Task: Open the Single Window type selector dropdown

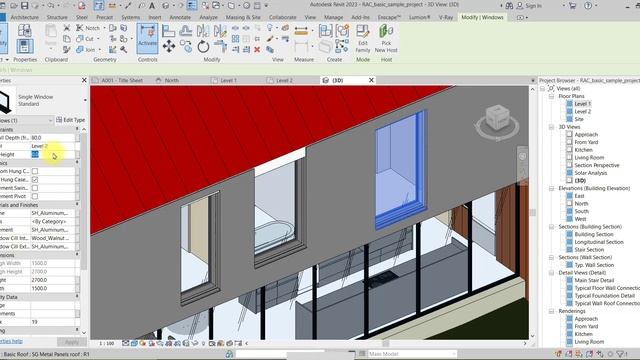Action: [x=85, y=100]
